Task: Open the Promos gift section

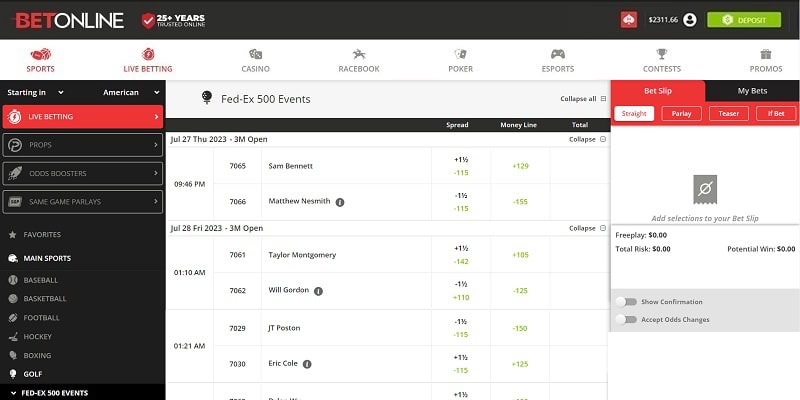Action: click(766, 60)
